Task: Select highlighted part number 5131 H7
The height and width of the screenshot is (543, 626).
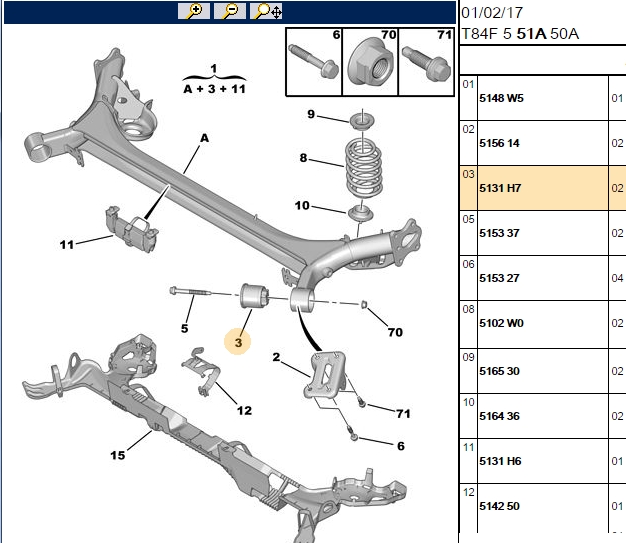Action: [x=543, y=188]
